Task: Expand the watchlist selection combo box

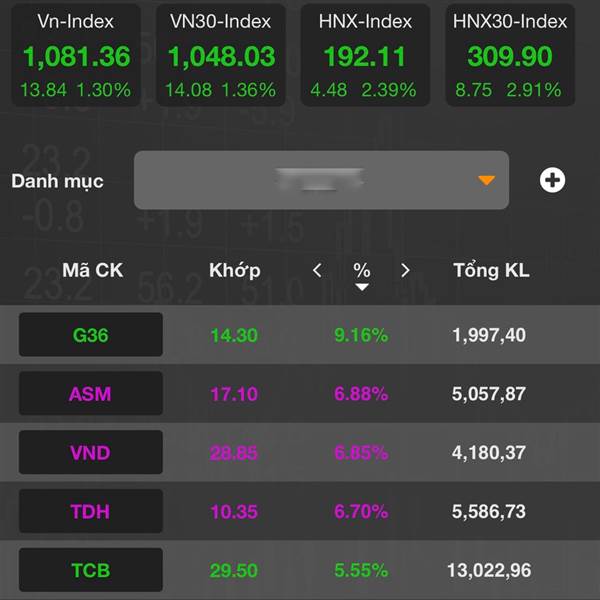Action: pos(321,180)
